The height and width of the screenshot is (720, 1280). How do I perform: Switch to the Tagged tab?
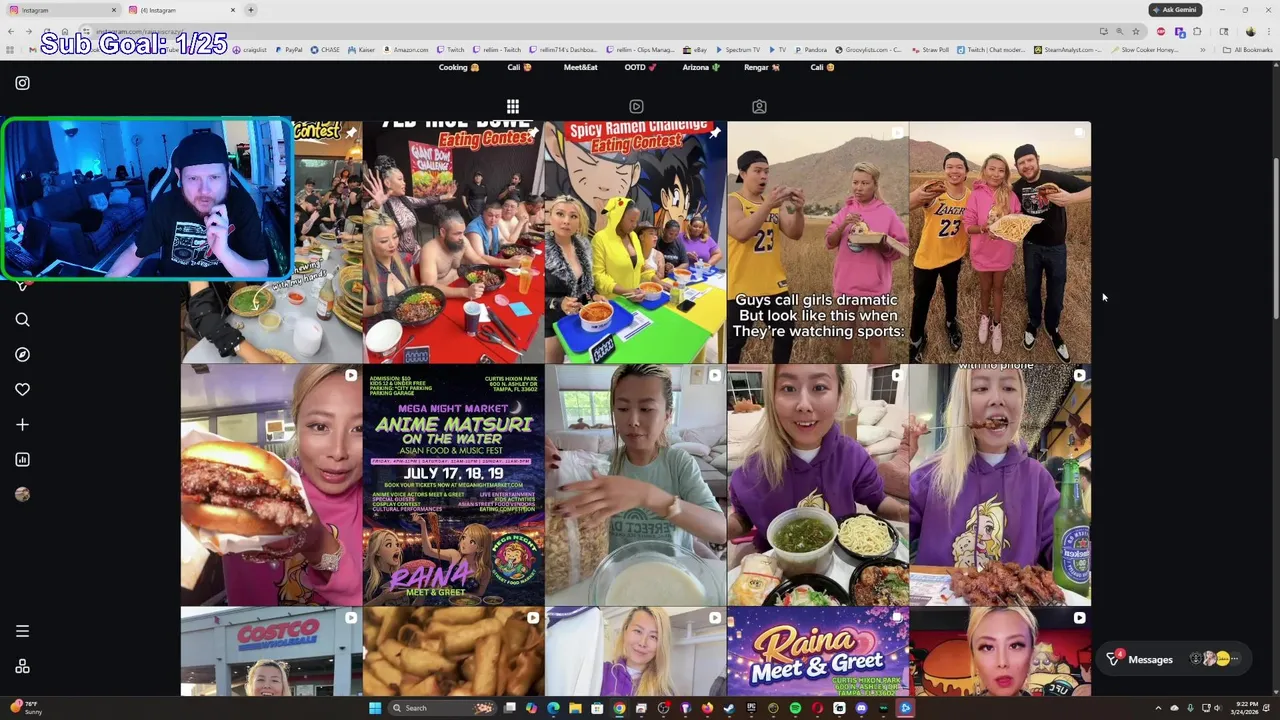pos(759,107)
